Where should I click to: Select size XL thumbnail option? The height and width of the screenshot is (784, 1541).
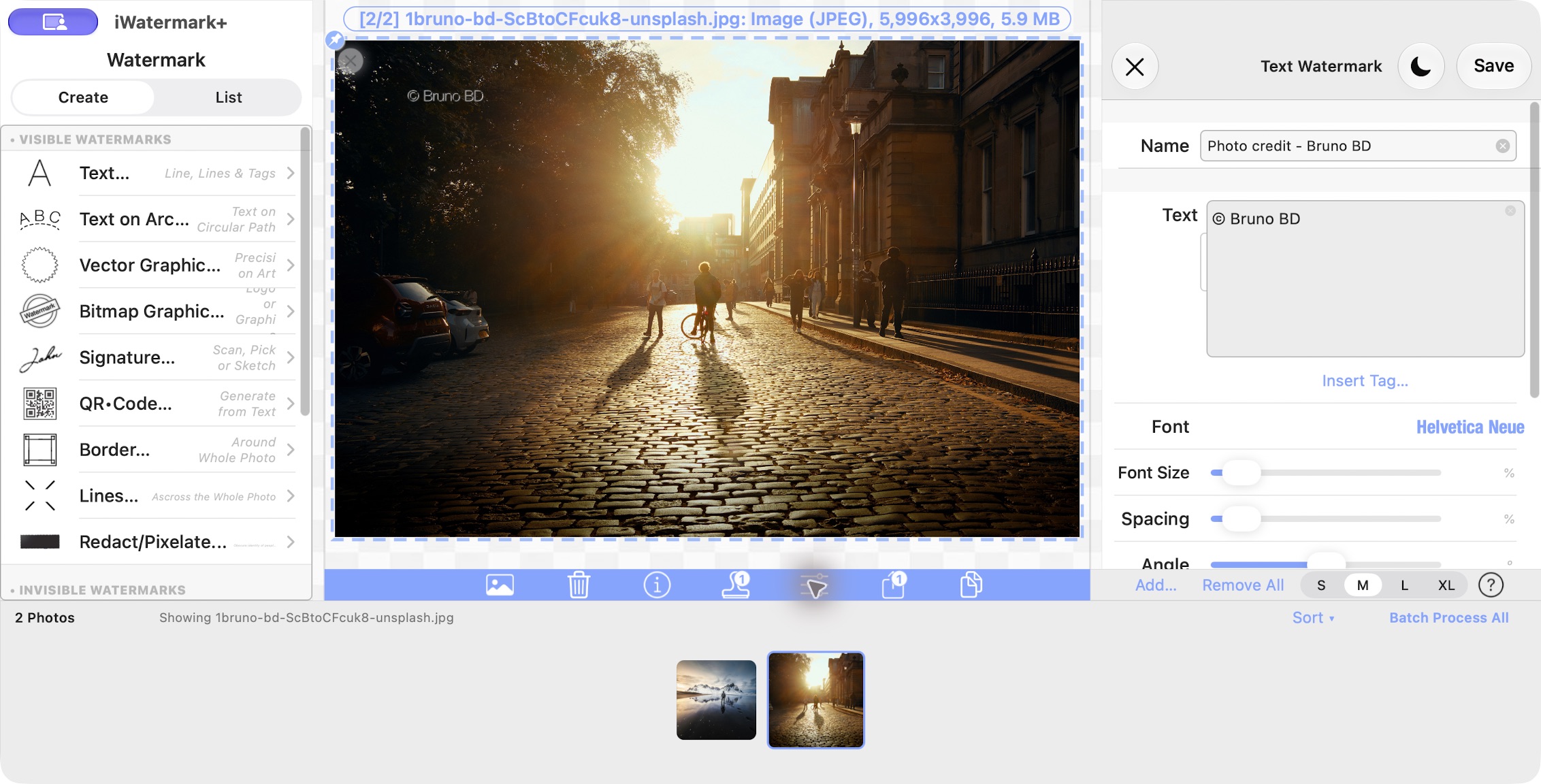pos(1446,585)
